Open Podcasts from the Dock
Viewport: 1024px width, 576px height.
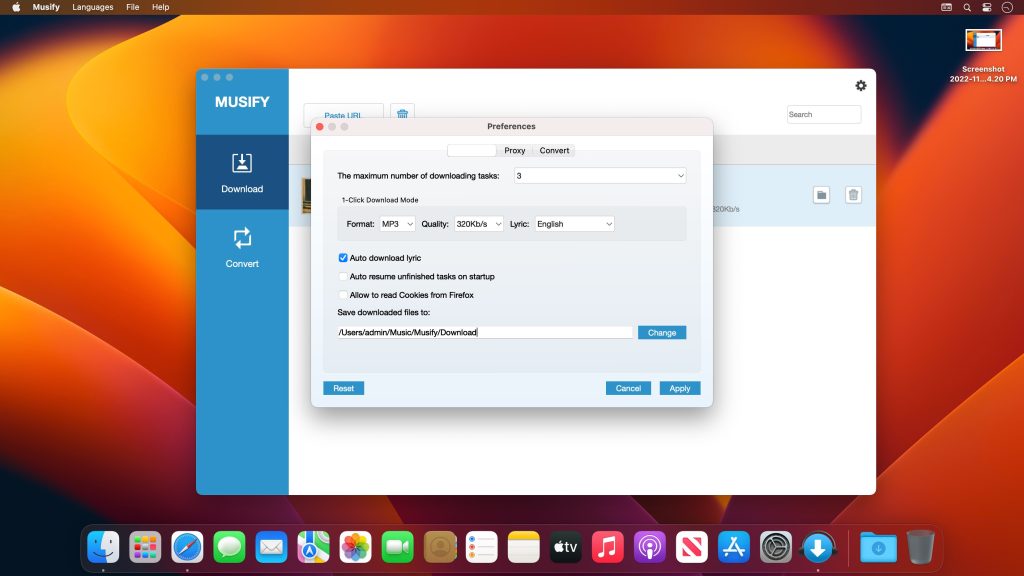pyautogui.click(x=651, y=546)
